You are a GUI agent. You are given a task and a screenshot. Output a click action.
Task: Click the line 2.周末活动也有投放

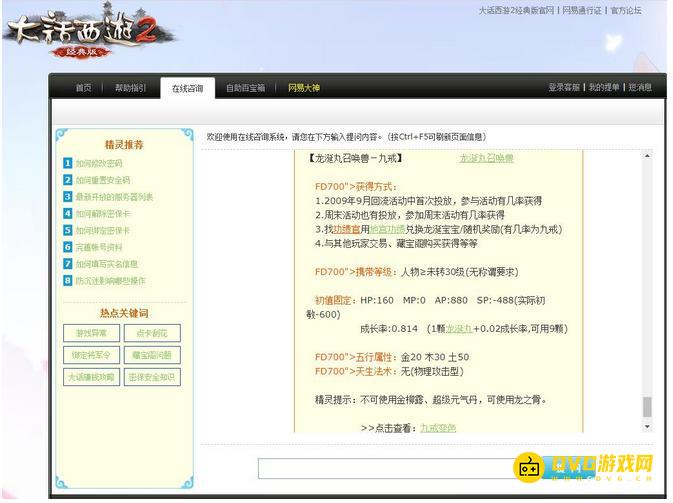click(x=410, y=215)
